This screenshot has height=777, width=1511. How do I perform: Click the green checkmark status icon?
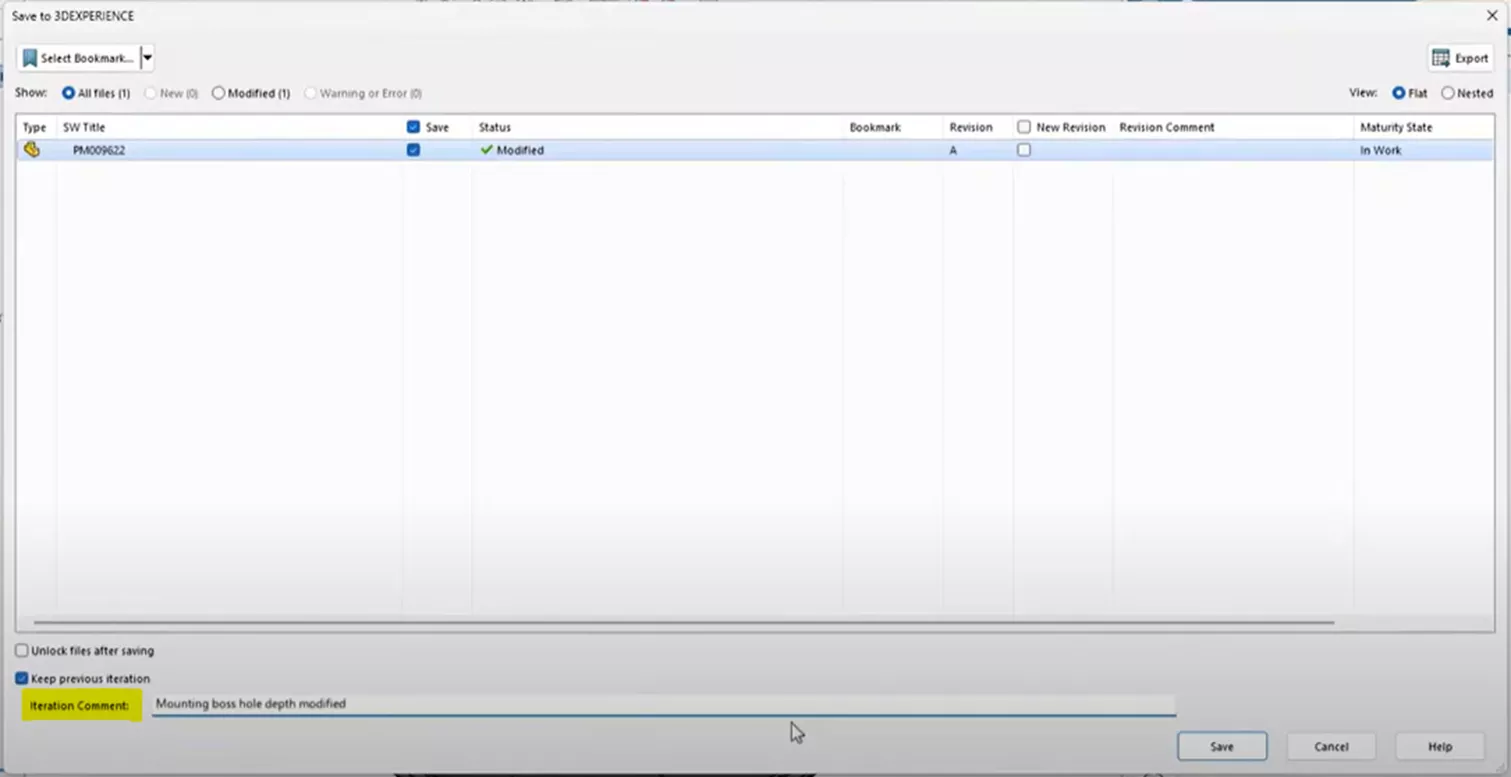pos(487,150)
